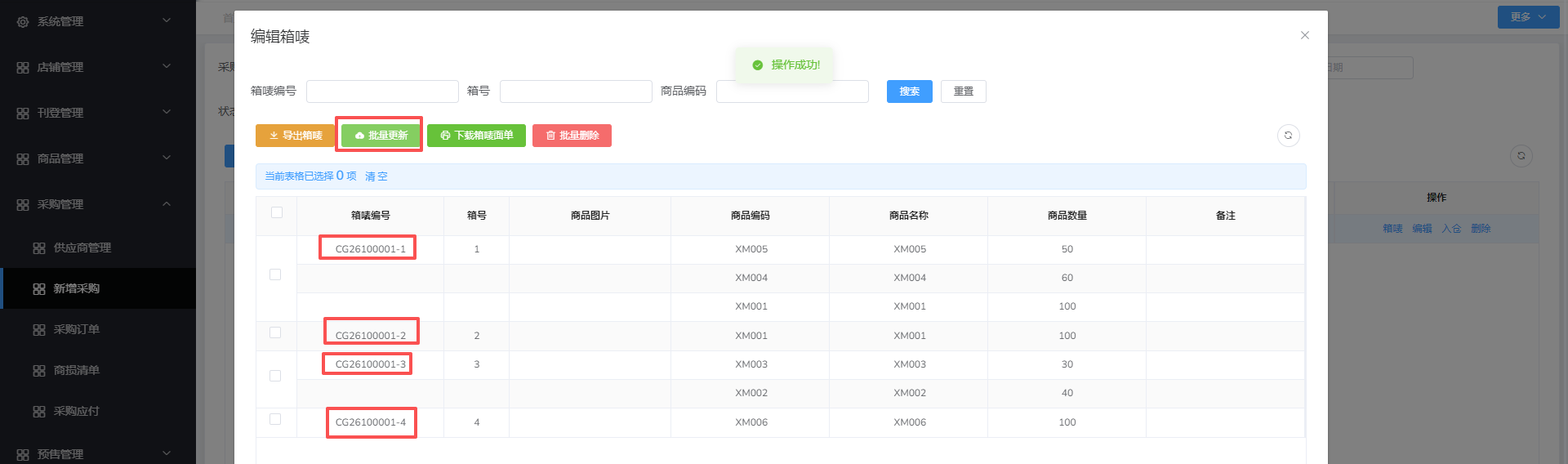This screenshot has width=1568, height=464.
Task: Focus the 箱号 input field
Action: click(x=576, y=91)
